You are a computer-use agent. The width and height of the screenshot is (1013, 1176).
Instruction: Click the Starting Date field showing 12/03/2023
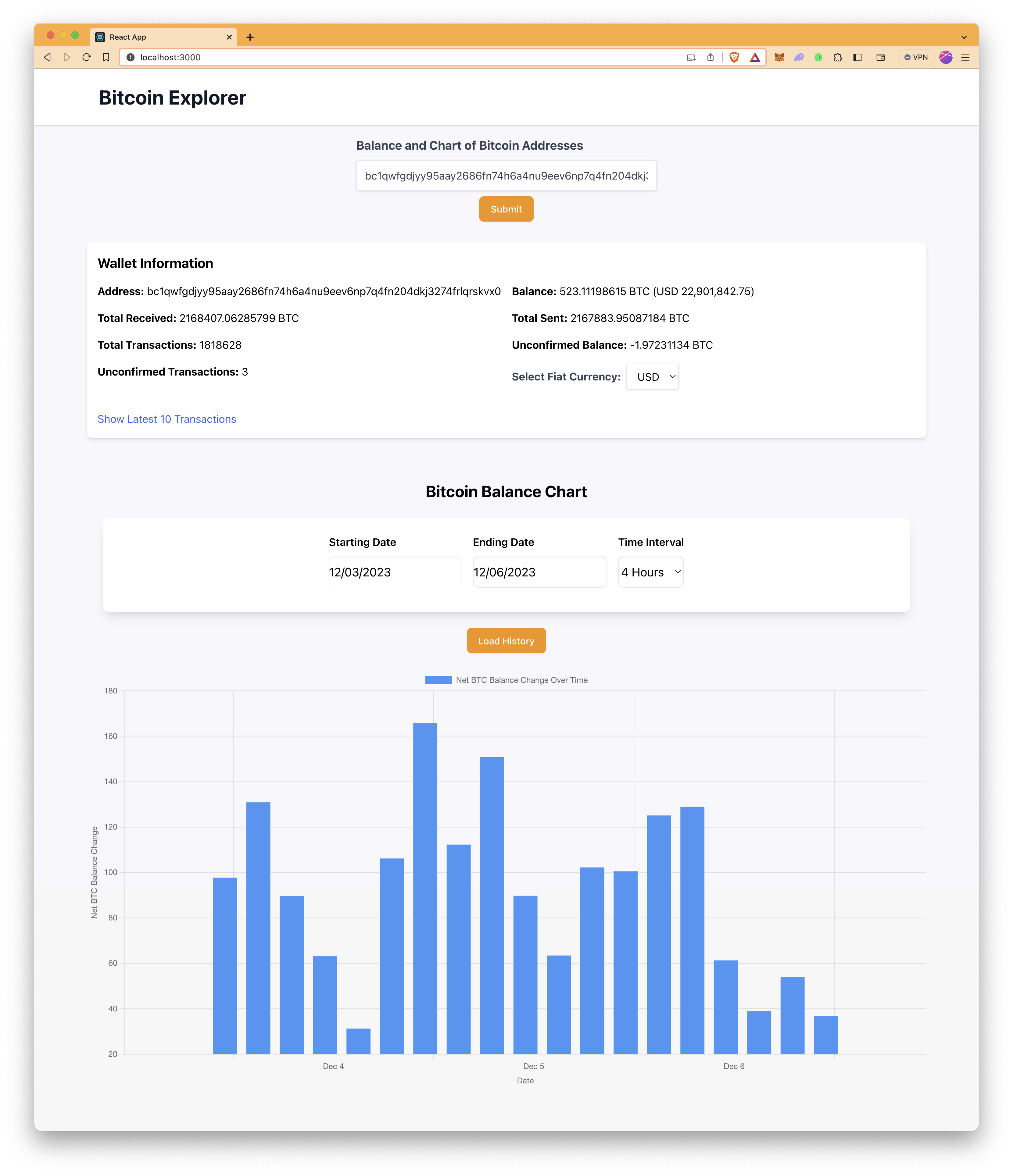pyautogui.click(x=395, y=572)
